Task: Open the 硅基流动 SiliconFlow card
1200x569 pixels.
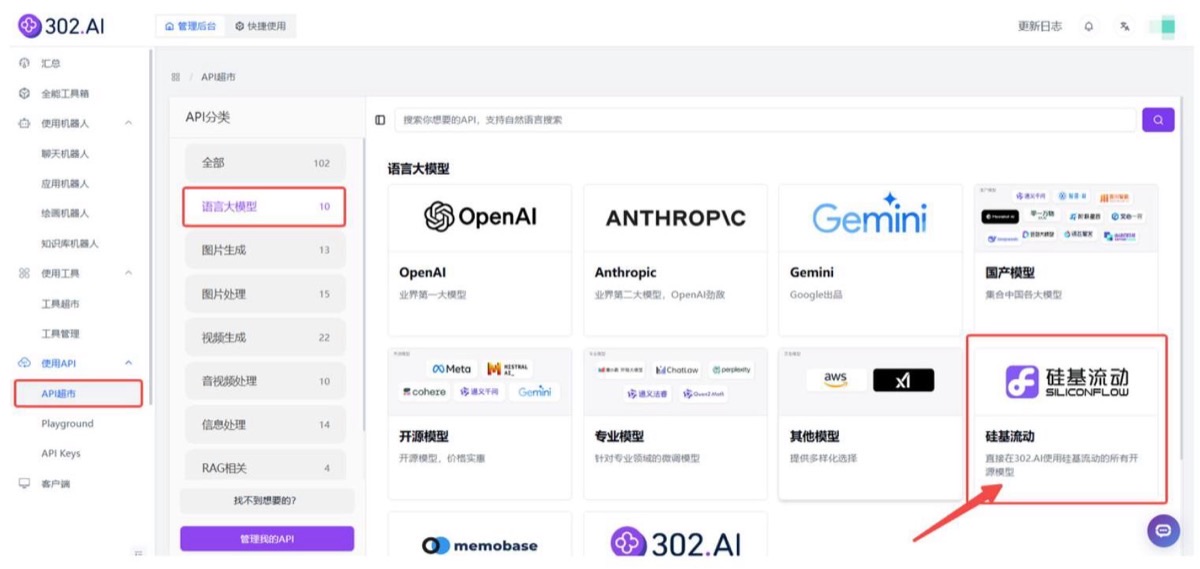Action: (1067, 419)
